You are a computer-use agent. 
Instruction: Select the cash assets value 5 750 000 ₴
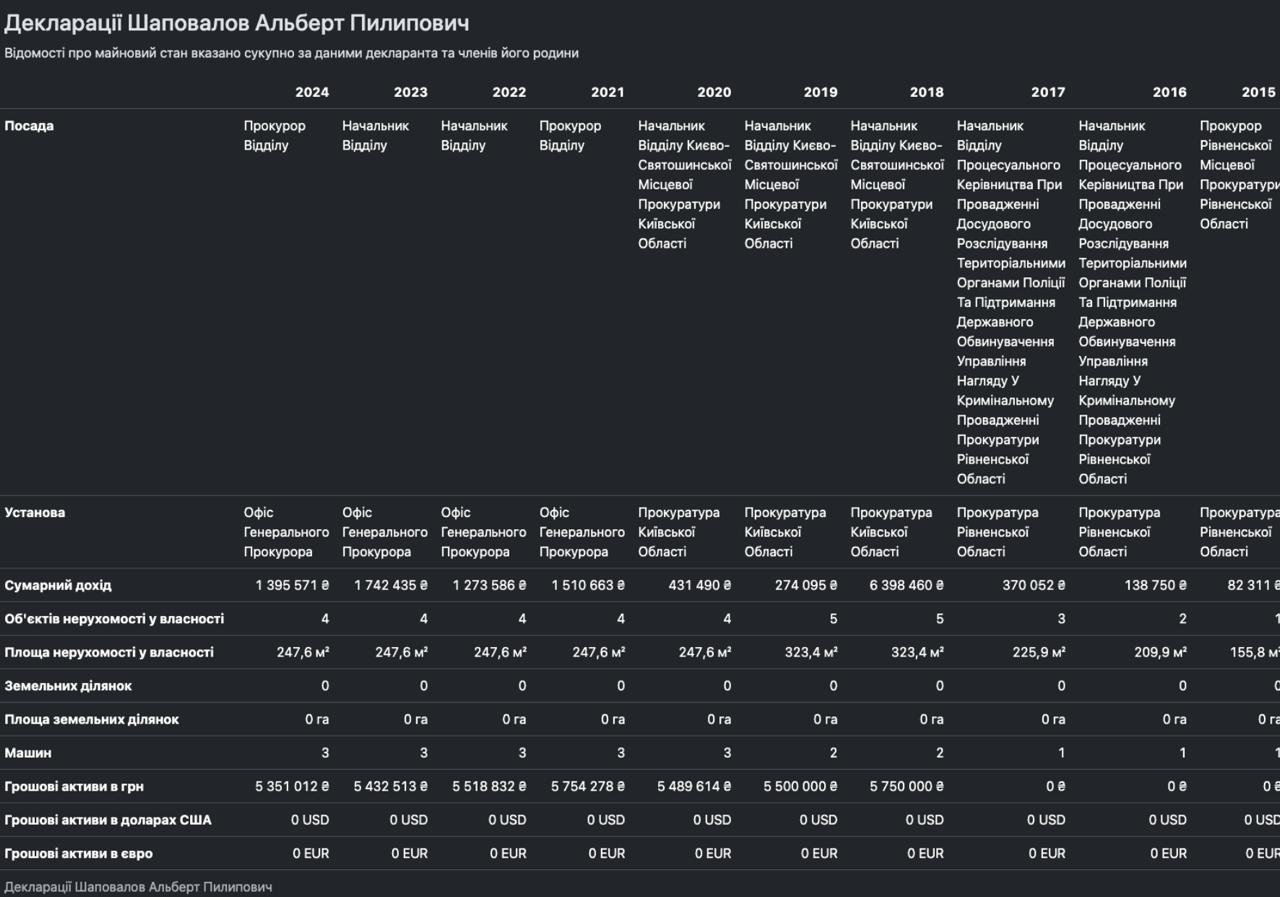[x=907, y=786]
